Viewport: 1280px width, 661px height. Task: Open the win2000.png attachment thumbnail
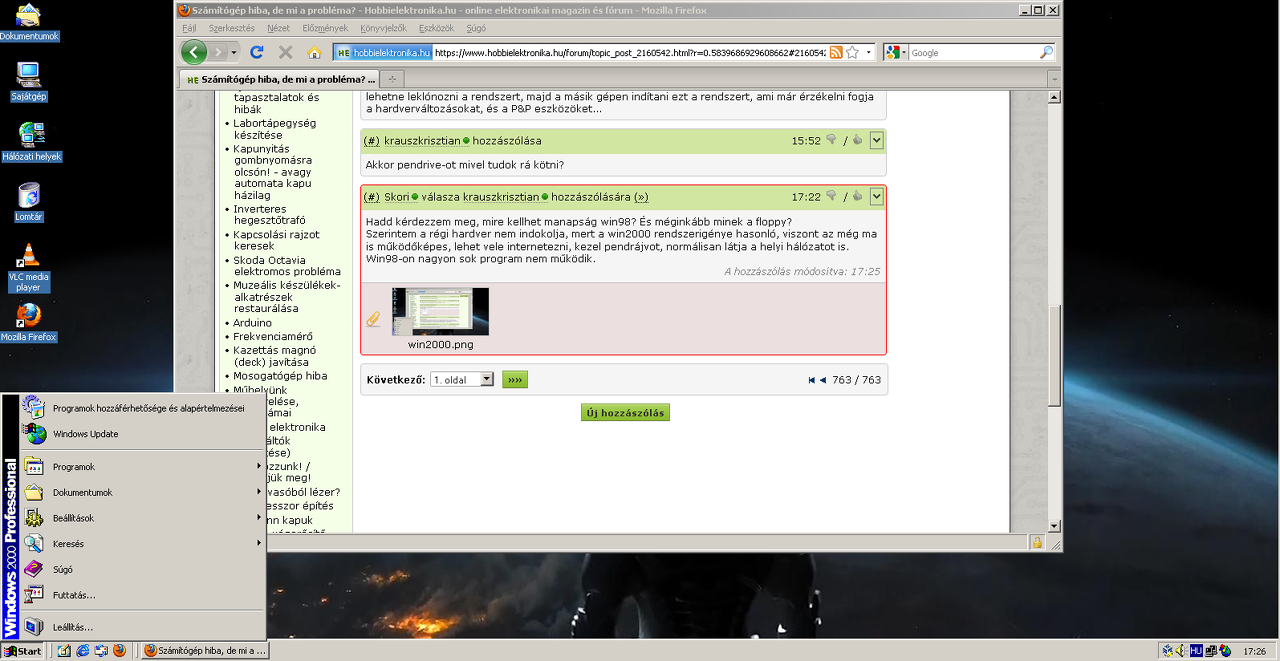tap(441, 312)
